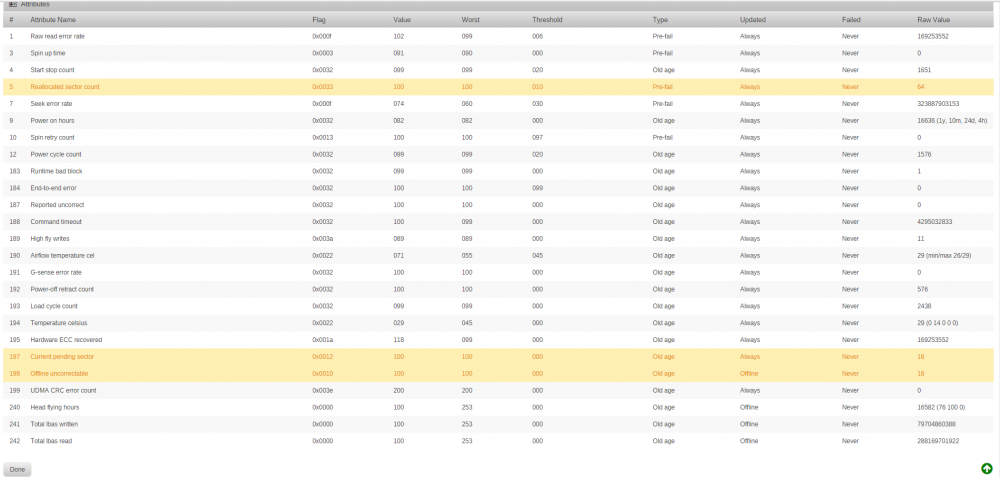Select the Power on hours attribute
The width and height of the screenshot is (1000, 478).
tap(52, 120)
